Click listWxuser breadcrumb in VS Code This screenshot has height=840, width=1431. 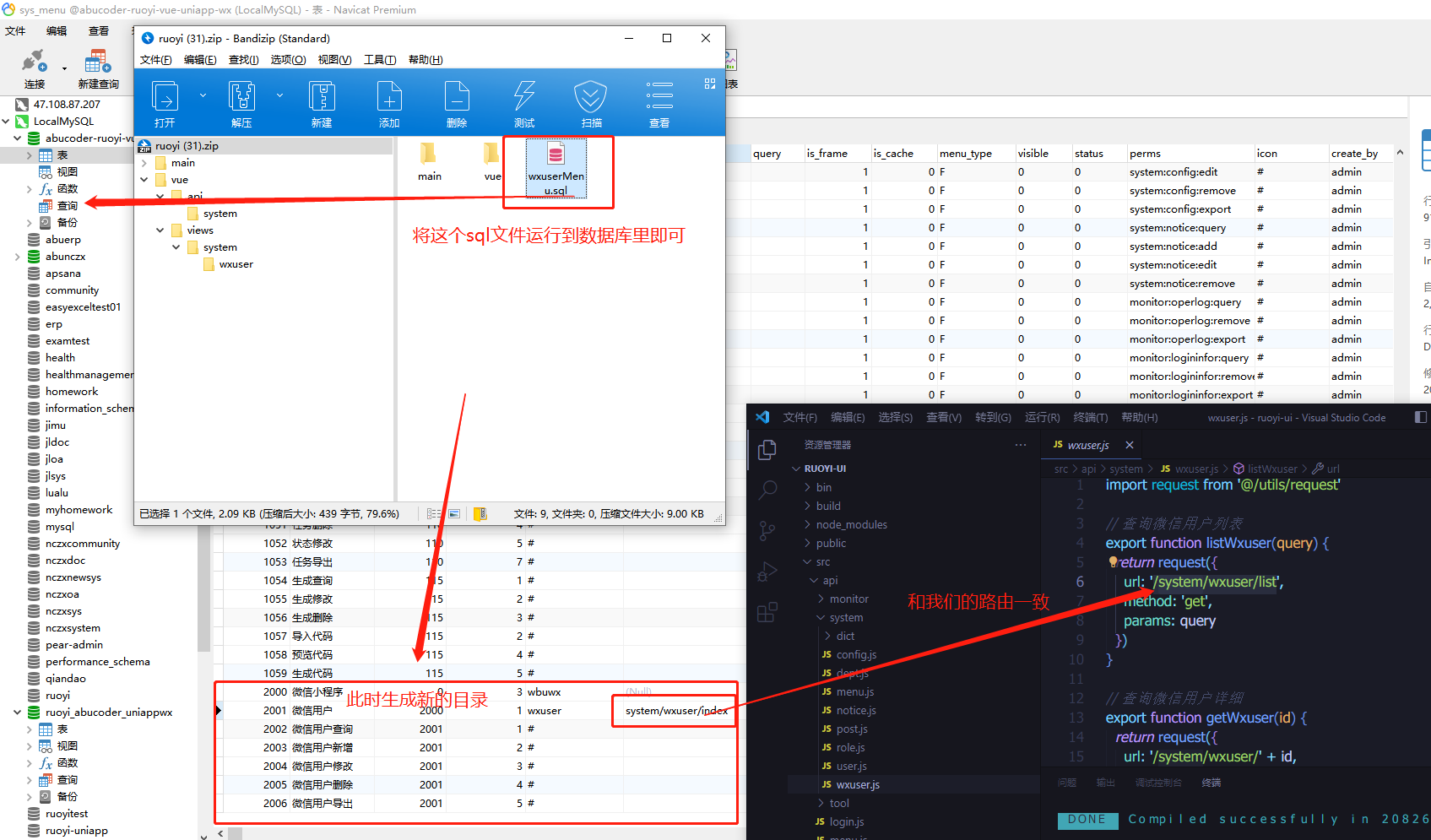[1272, 469]
